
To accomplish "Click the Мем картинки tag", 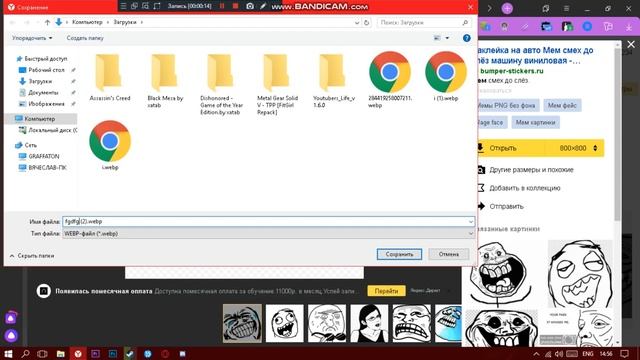I will click(x=535, y=122).
